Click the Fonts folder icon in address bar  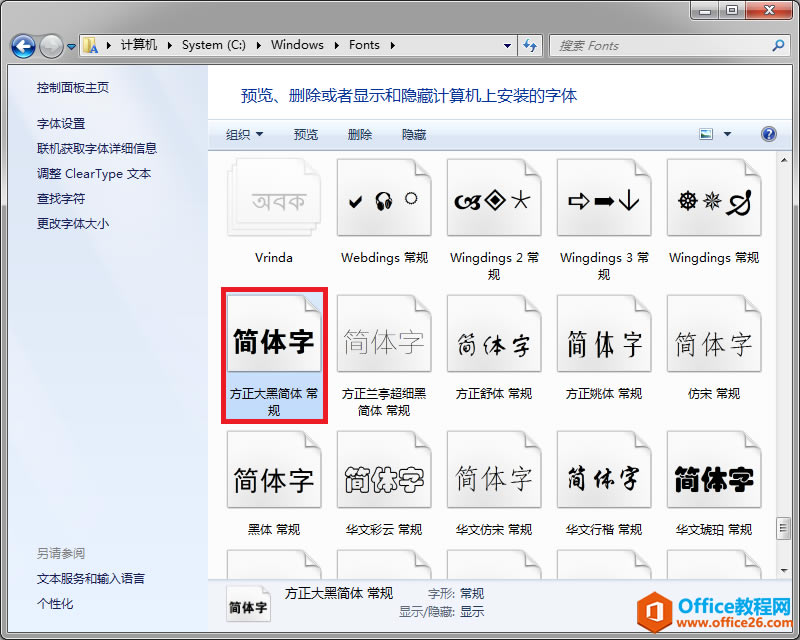click(x=91, y=45)
